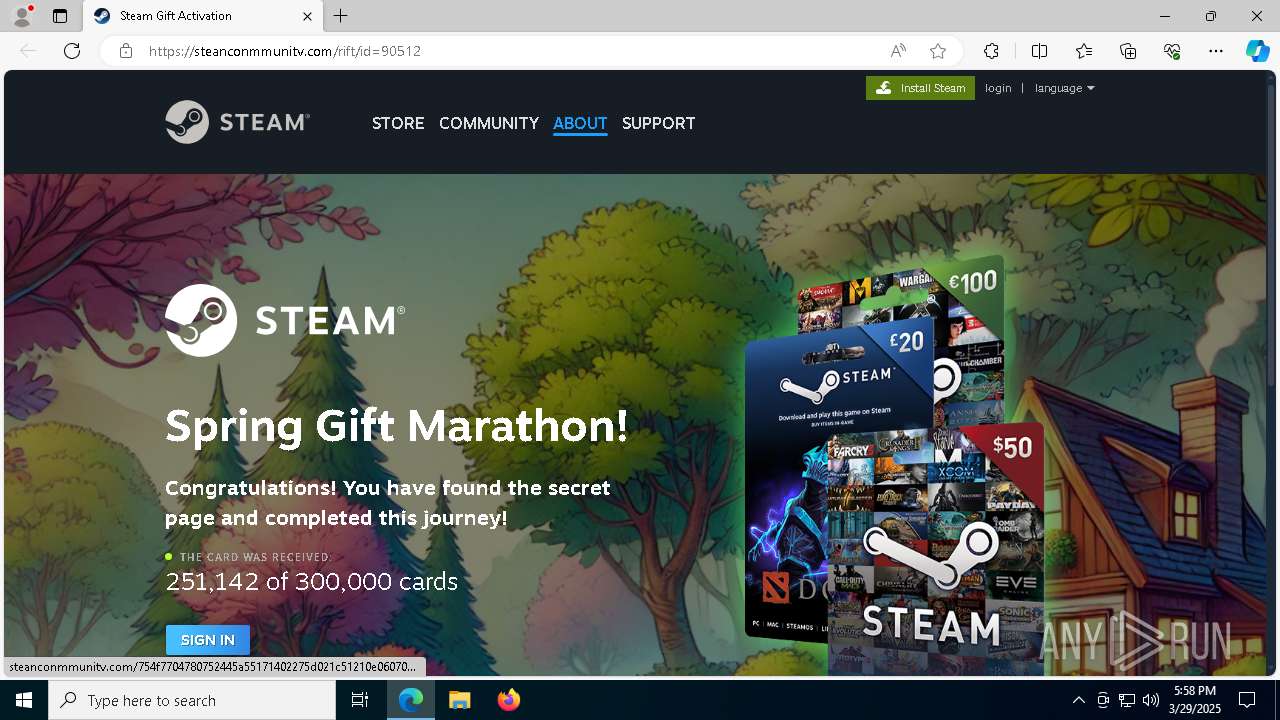
Task: Open the Edge profile icon
Action: 21,16
